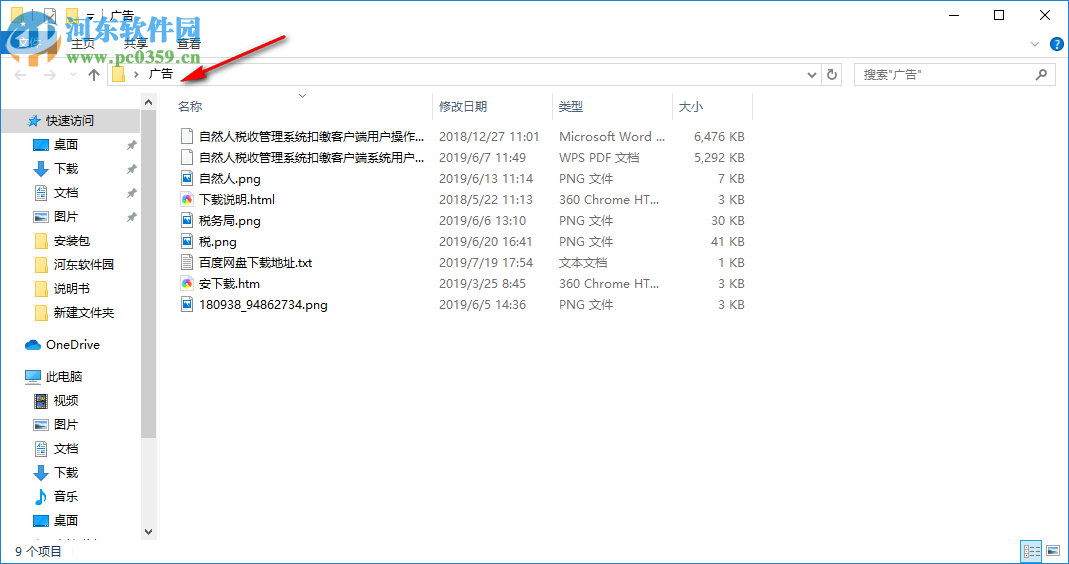Refresh the 广告 folder view
Viewport: 1069px width, 564px height.
[x=832, y=74]
